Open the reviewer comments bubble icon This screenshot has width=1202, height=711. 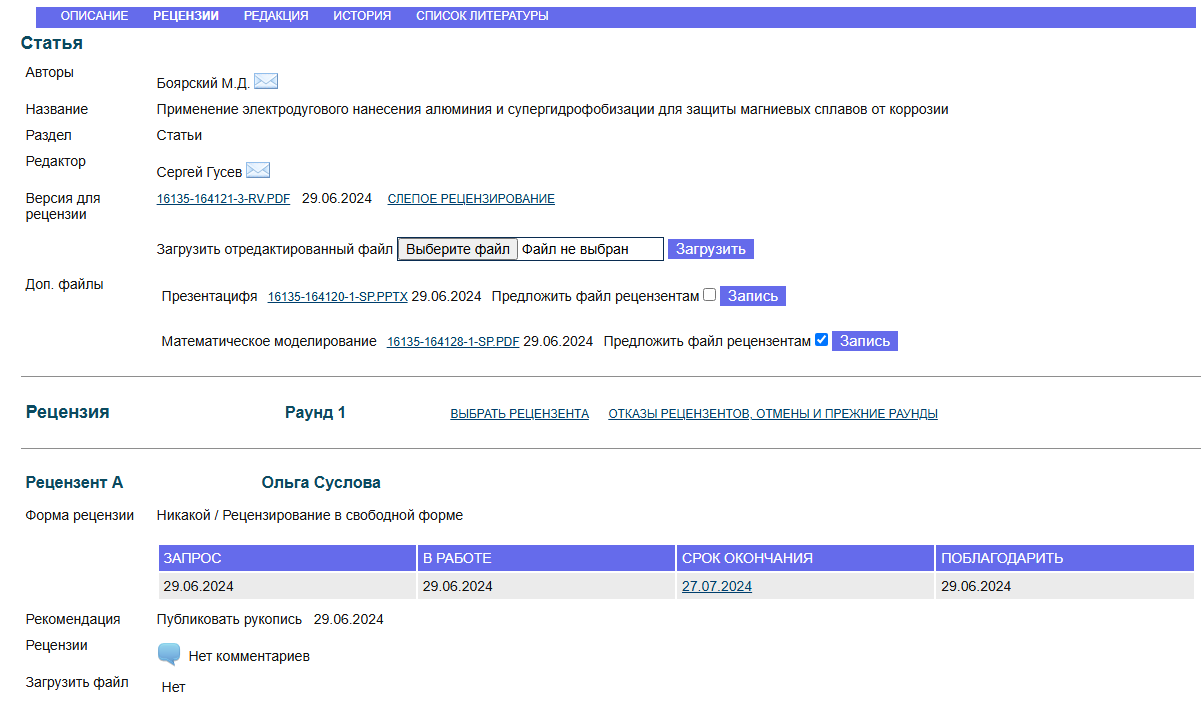click(169, 655)
